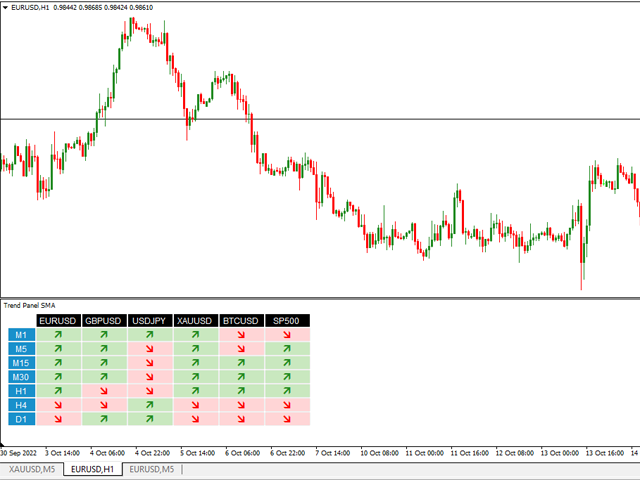Click GBPUSD M30 up-trend arrow
640x480 pixels.
104,377
